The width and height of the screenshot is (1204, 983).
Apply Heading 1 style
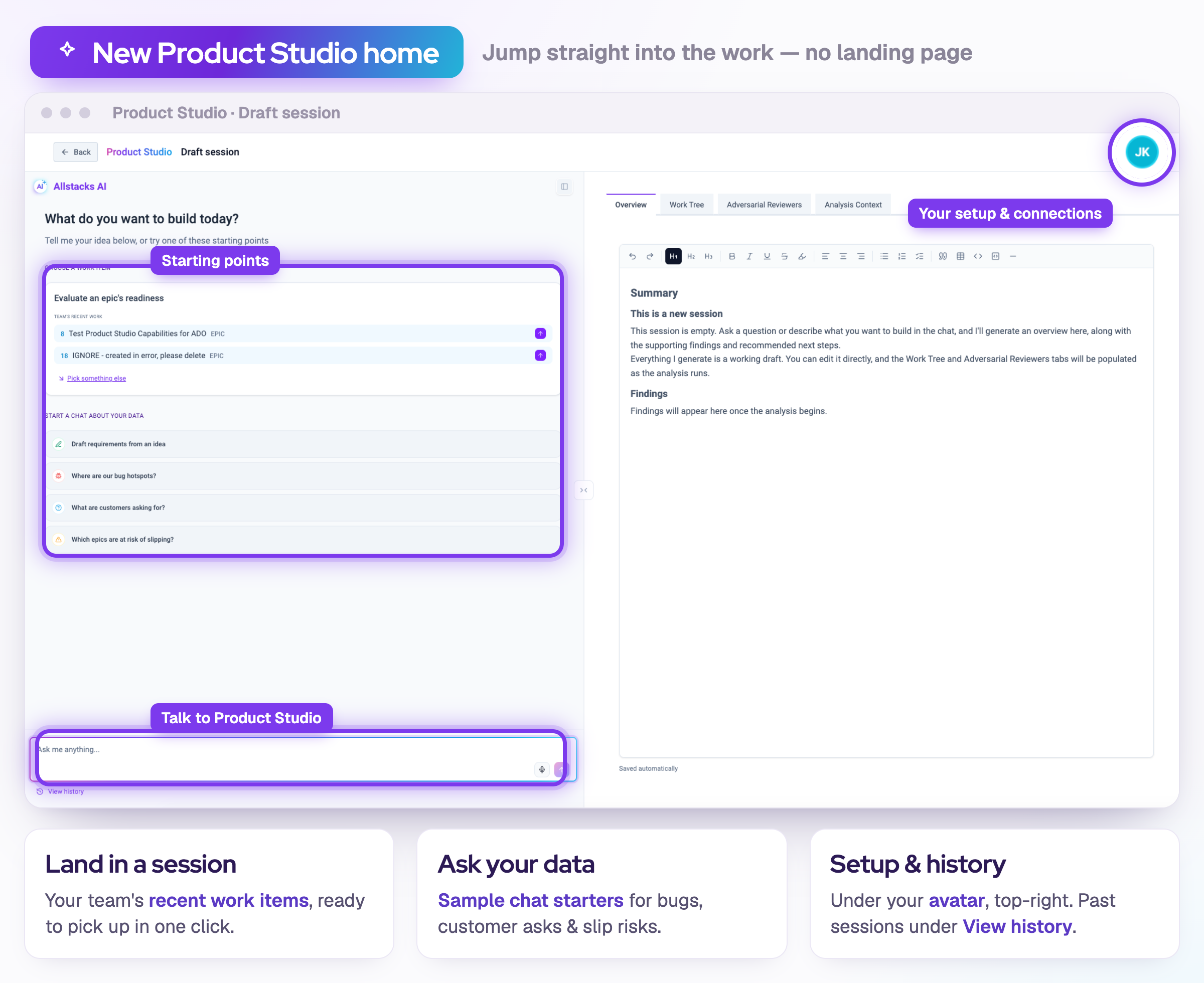tap(673, 256)
